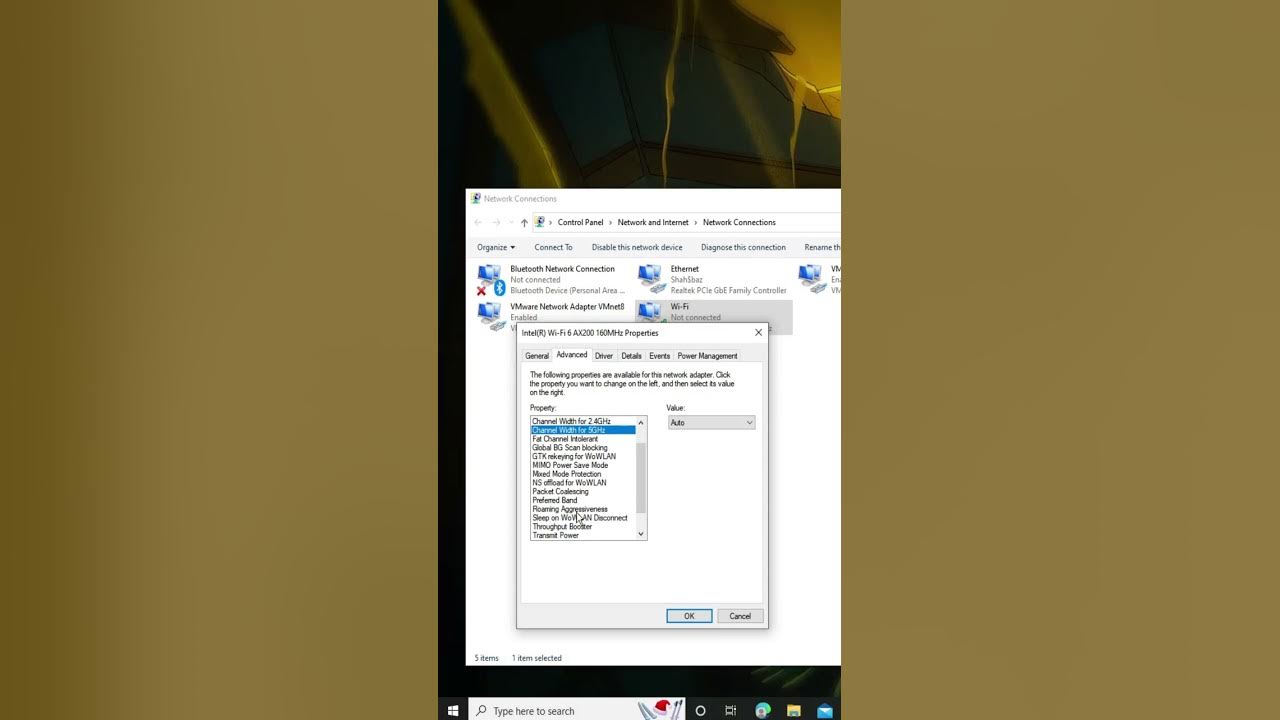Image resolution: width=1280 pixels, height=720 pixels.
Task: Select MIMO Power Save Mode property
Action: click(583, 465)
